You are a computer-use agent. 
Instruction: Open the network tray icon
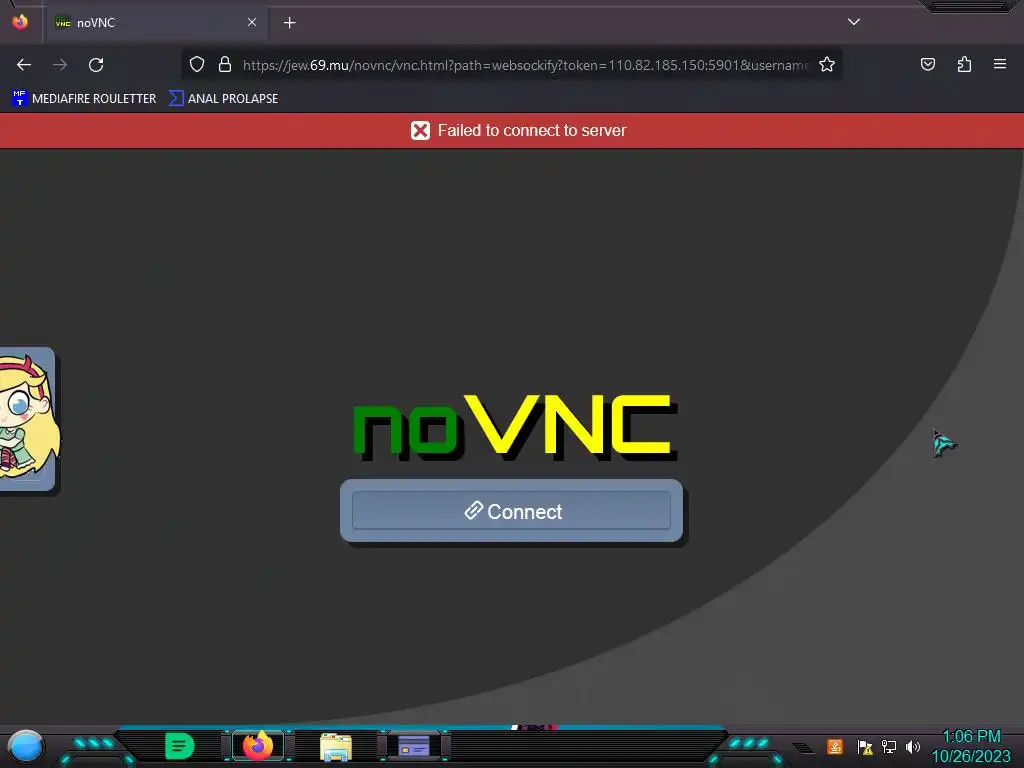click(889, 746)
